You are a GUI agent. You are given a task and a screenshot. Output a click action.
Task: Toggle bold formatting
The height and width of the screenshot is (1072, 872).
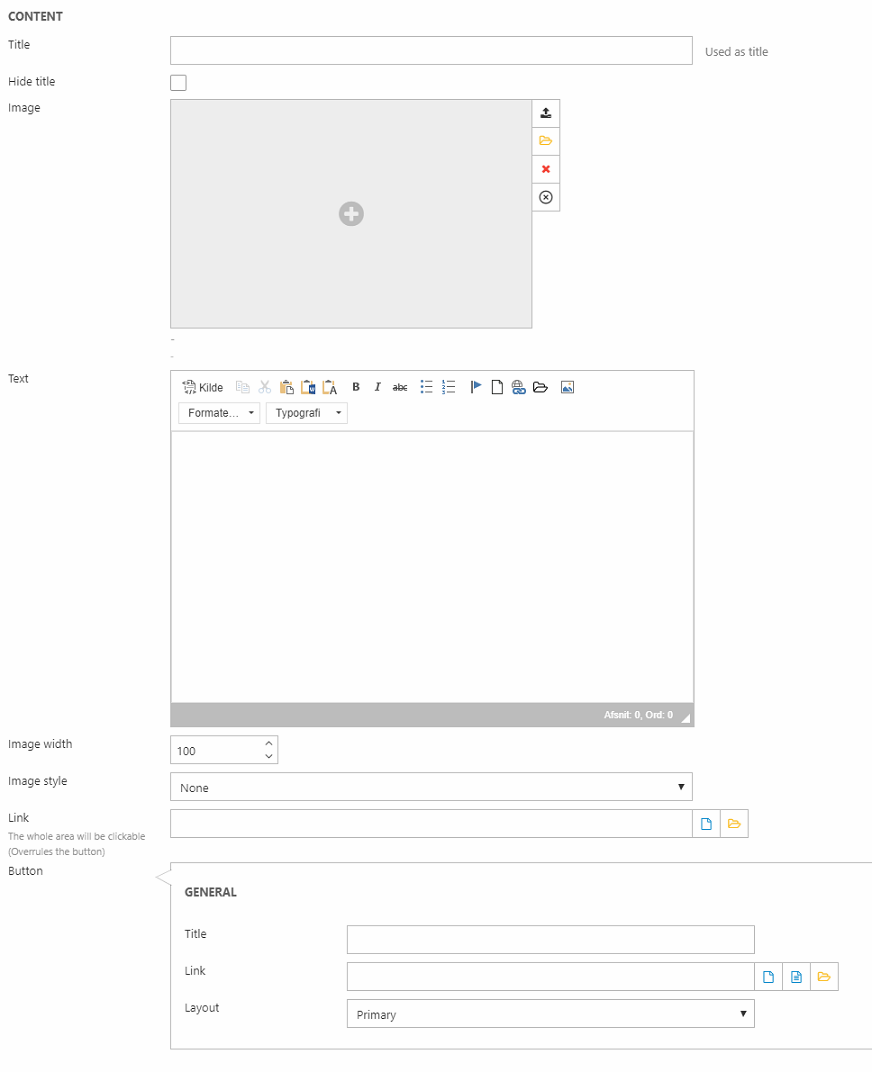356,387
